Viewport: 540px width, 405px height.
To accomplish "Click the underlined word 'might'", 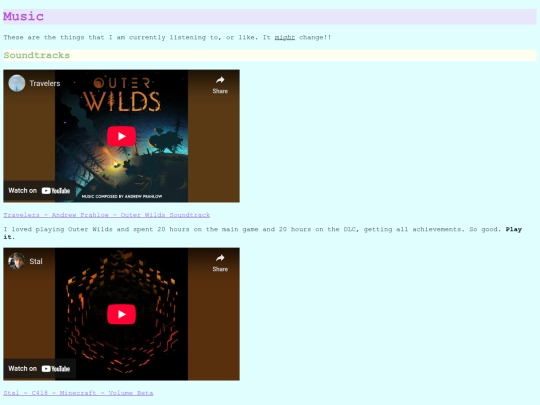I will 284,37.
